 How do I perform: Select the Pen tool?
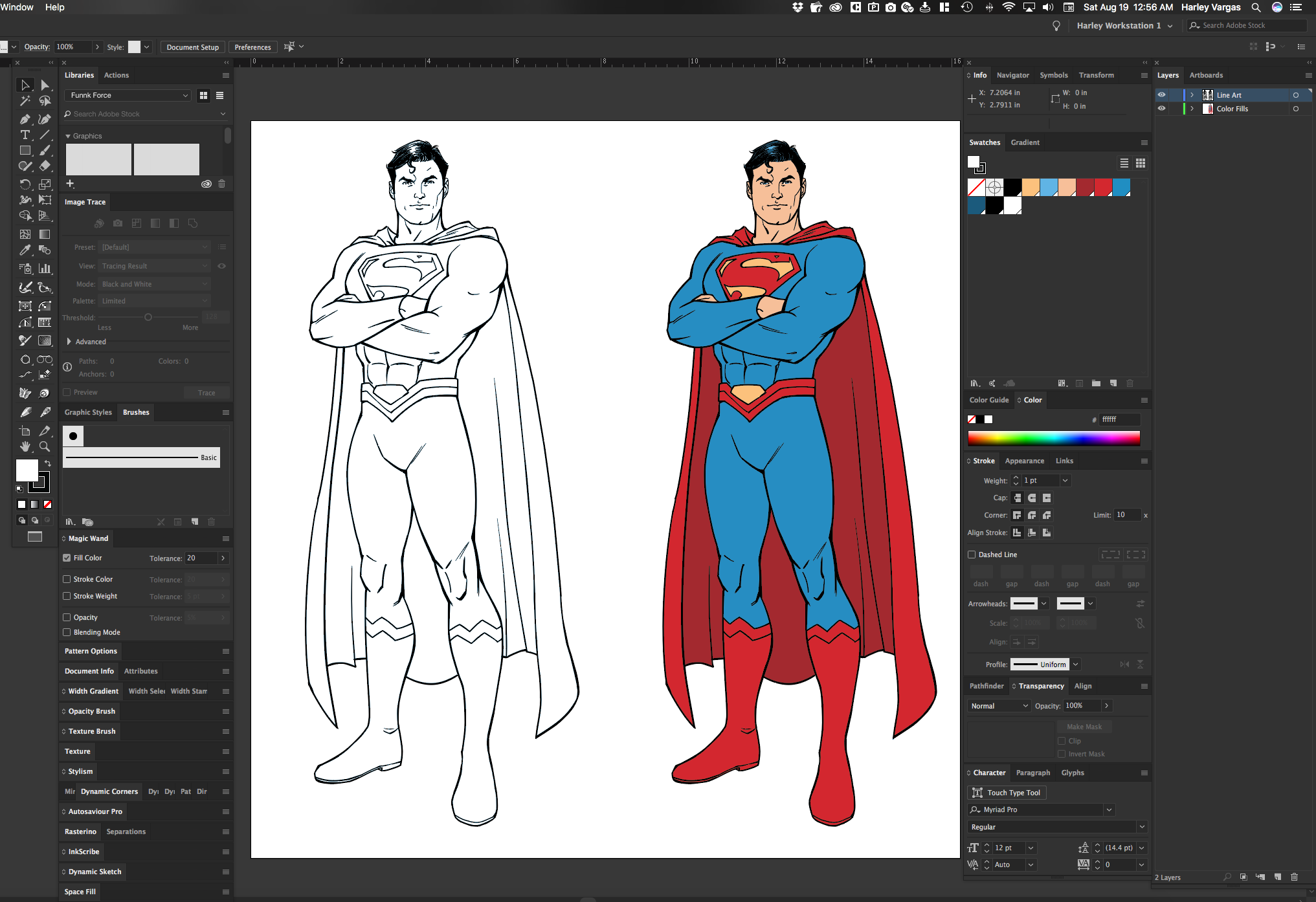[25, 119]
